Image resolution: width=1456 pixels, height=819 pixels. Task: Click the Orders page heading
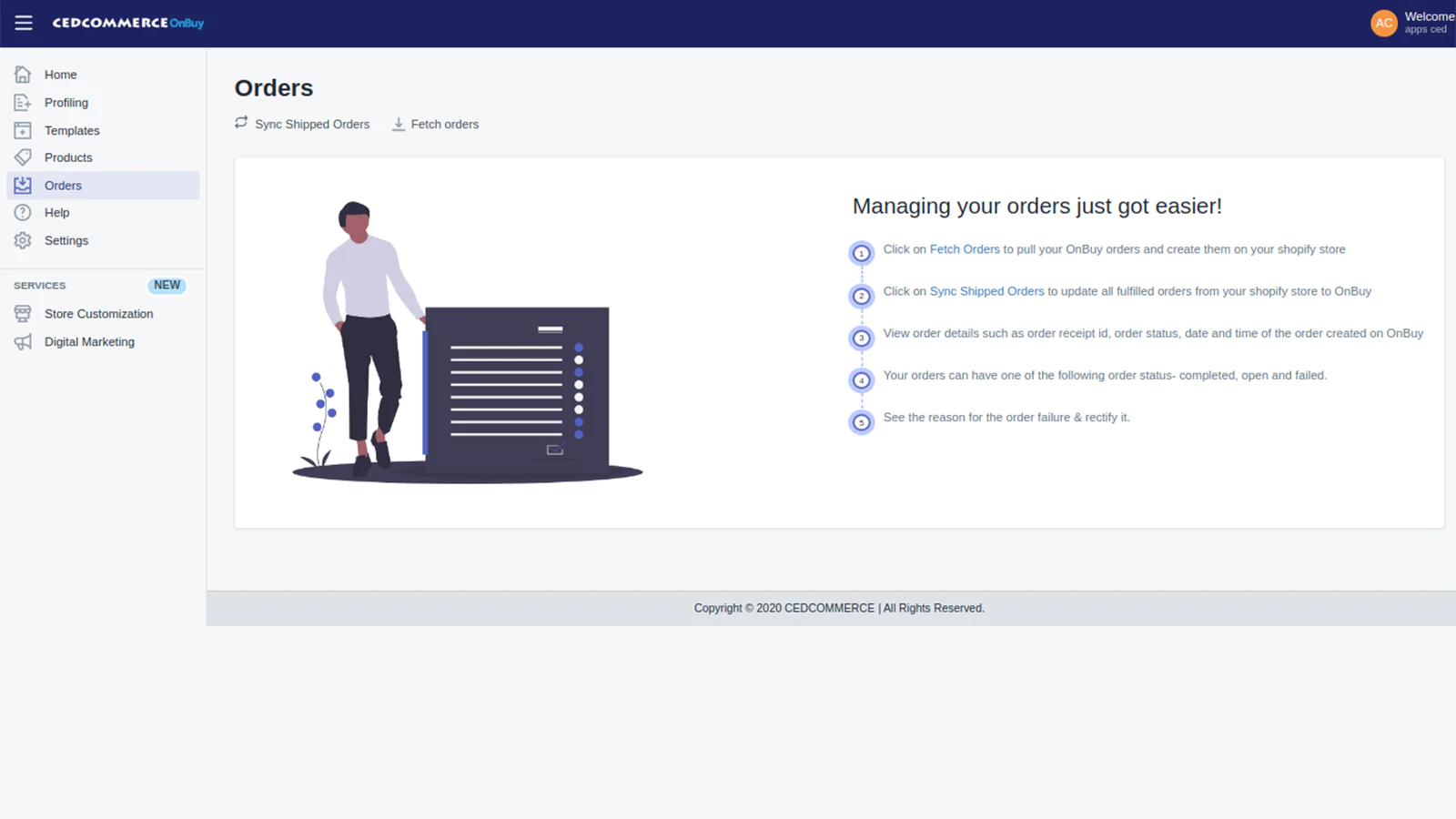pos(274,88)
